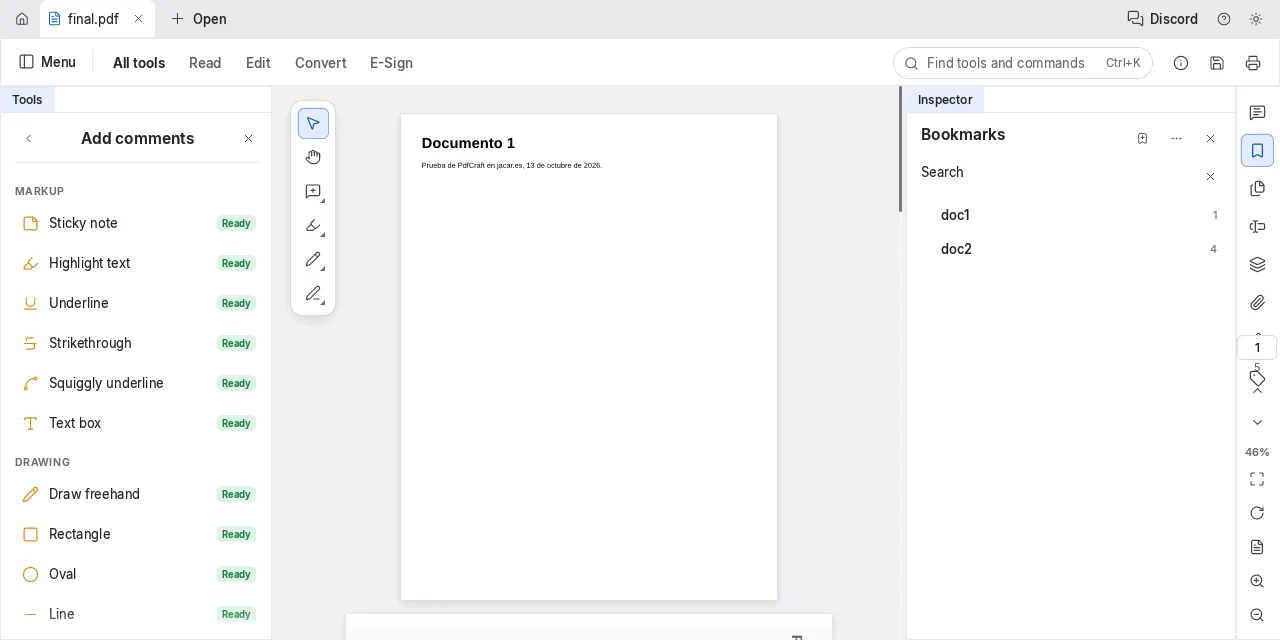Pick the pencil draw tool in floating toolbar
Viewport: 1280px width, 640px height.
coord(313,260)
